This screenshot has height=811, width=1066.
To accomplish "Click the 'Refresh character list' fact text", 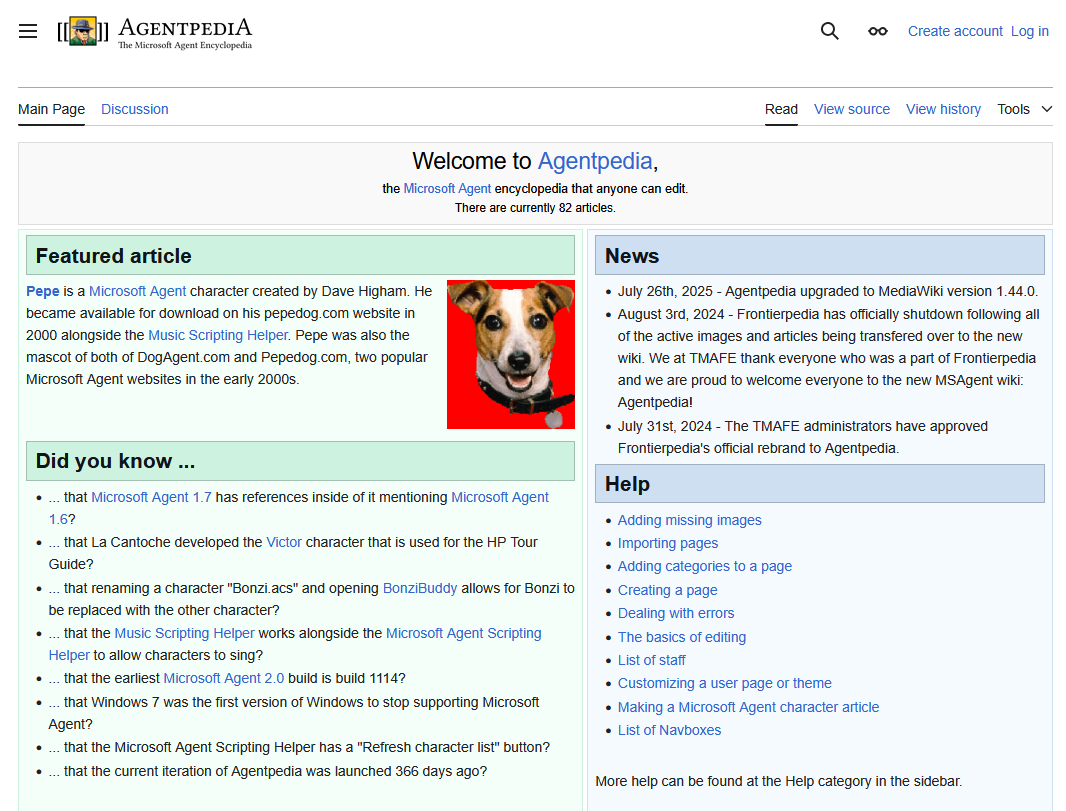I will click(x=299, y=747).
